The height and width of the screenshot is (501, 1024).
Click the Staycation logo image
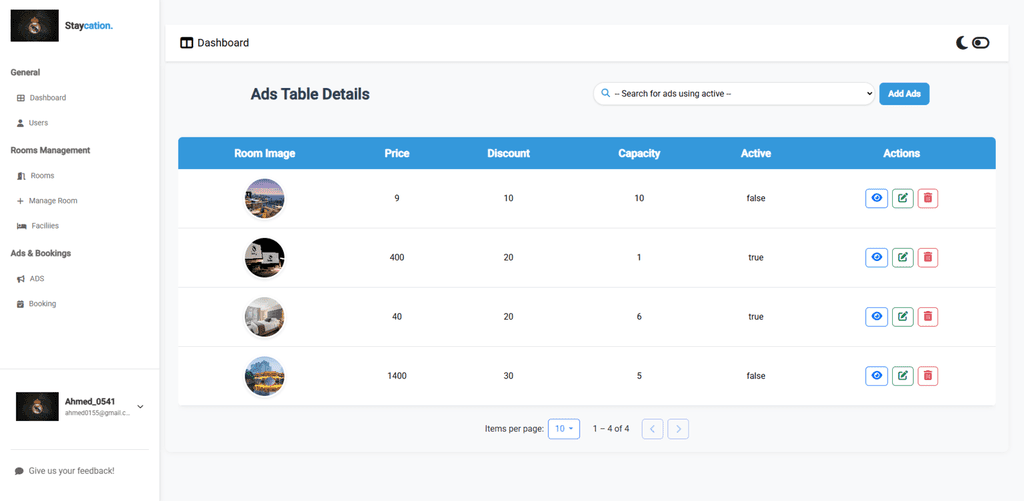34,25
